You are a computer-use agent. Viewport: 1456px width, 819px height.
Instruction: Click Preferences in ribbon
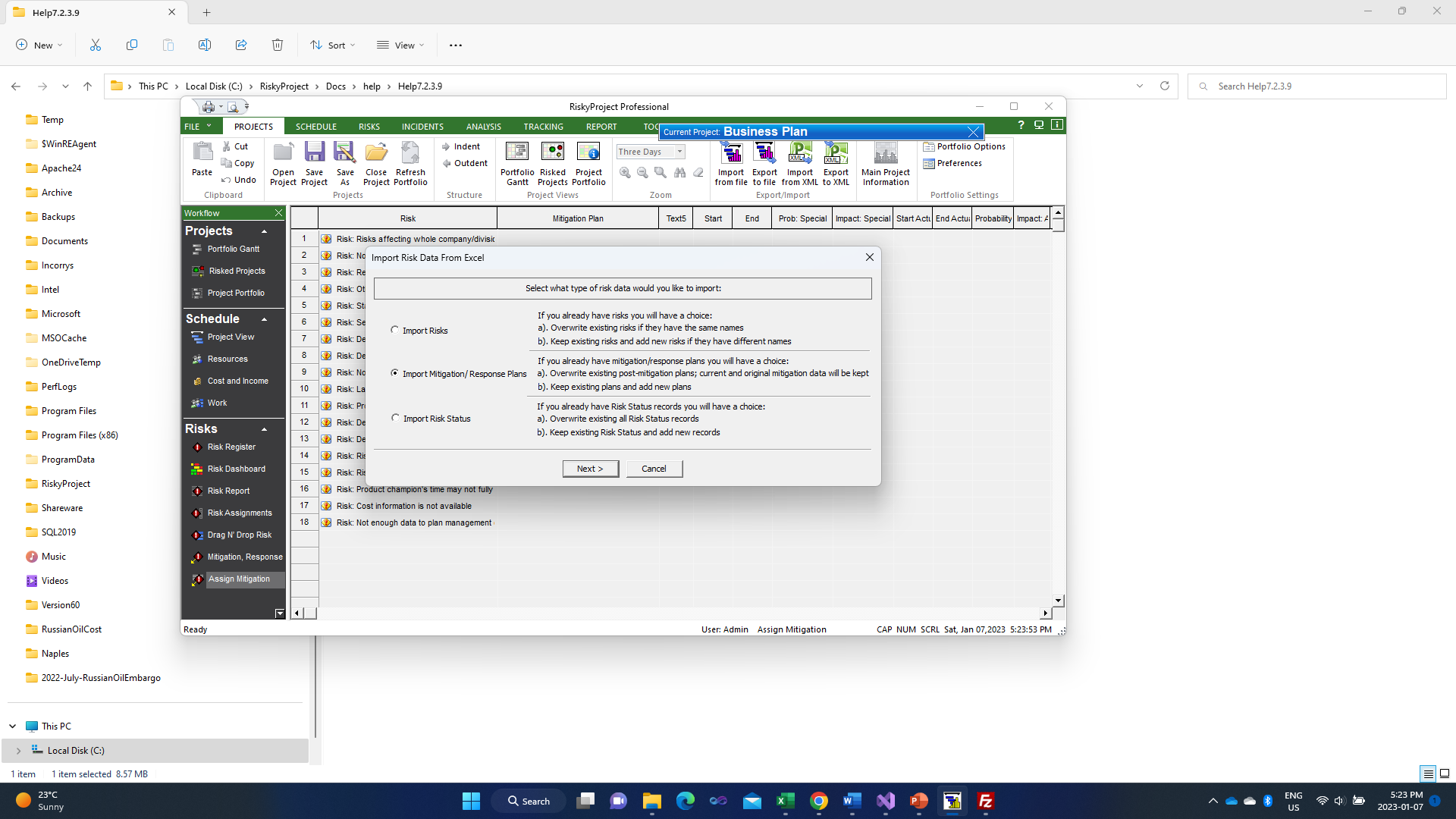coord(952,163)
